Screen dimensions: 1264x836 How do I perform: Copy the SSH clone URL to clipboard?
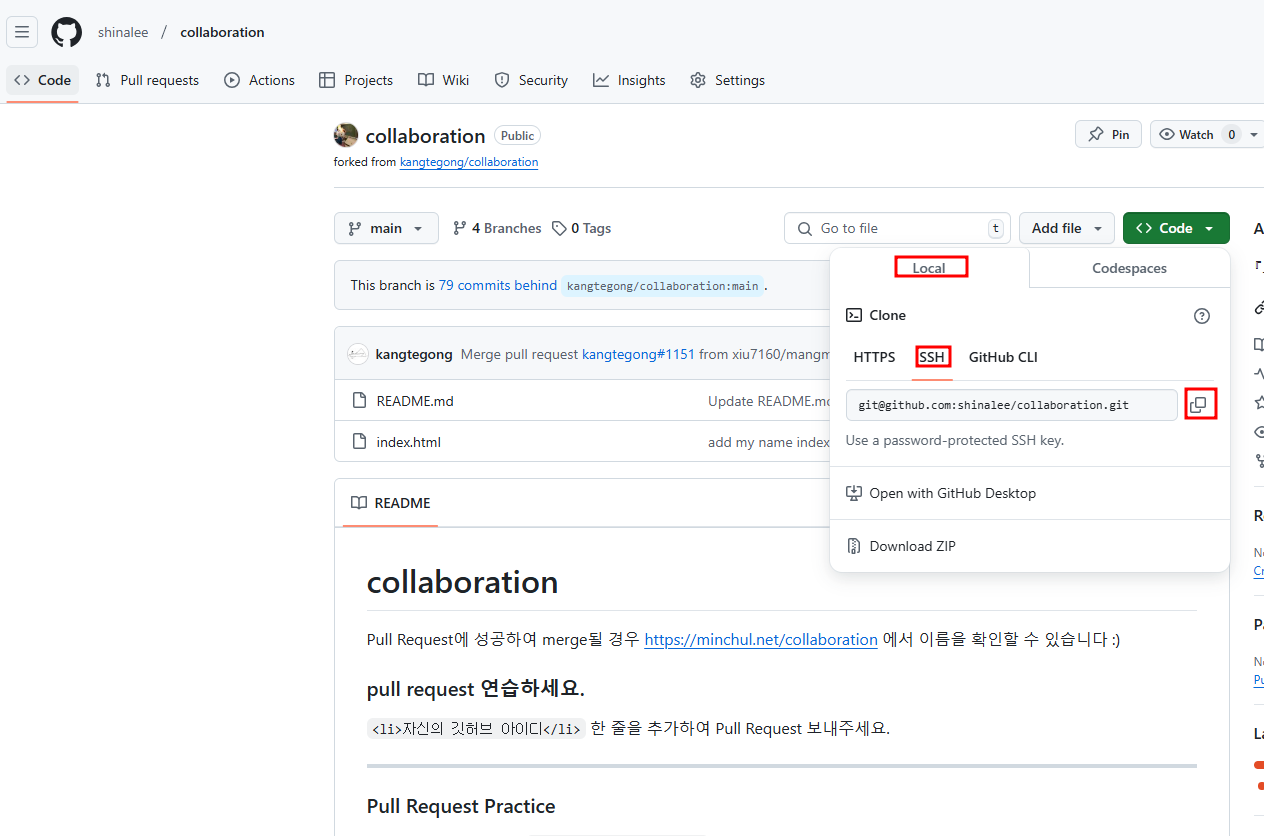tap(1198, 404)
